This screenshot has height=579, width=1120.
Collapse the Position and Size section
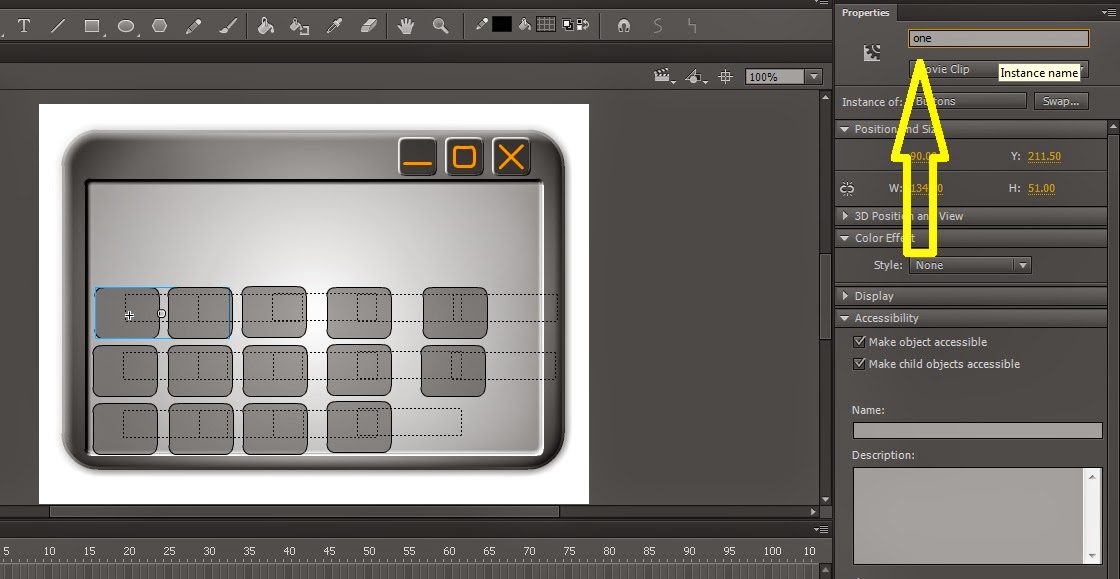pyautogui.click(x=844, y=129)
